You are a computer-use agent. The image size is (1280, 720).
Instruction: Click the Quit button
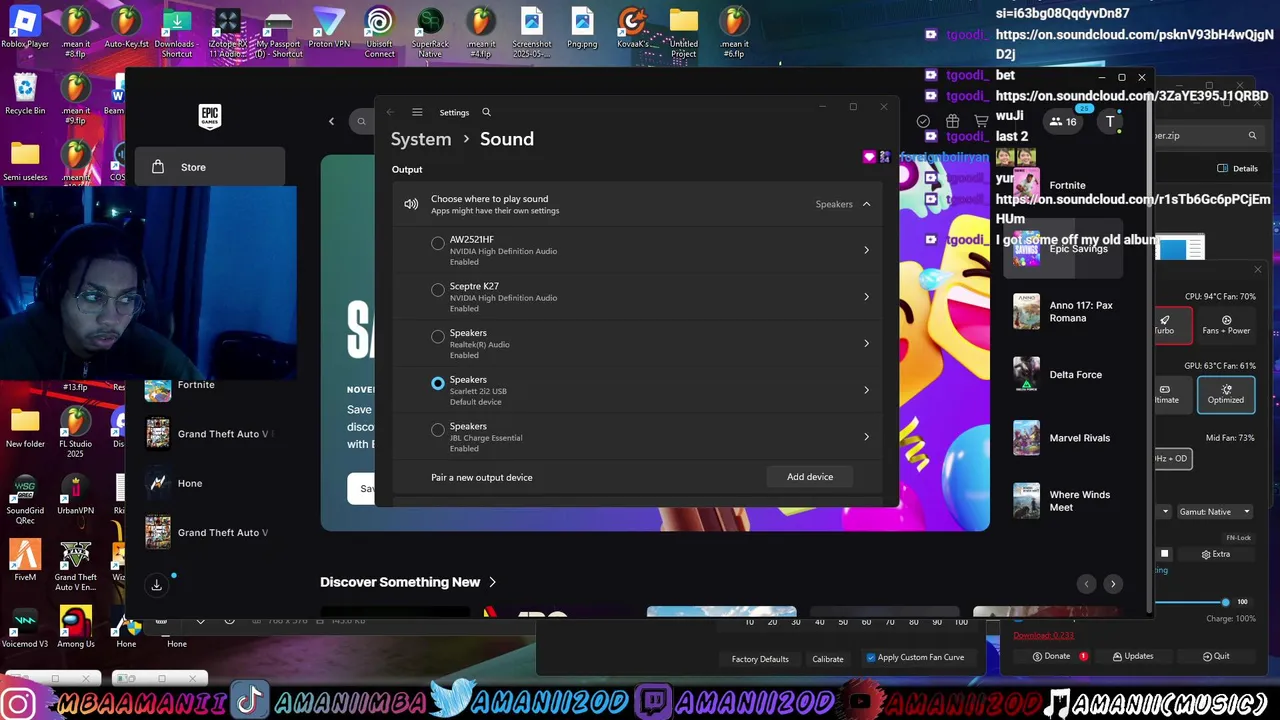point(1216,656)
